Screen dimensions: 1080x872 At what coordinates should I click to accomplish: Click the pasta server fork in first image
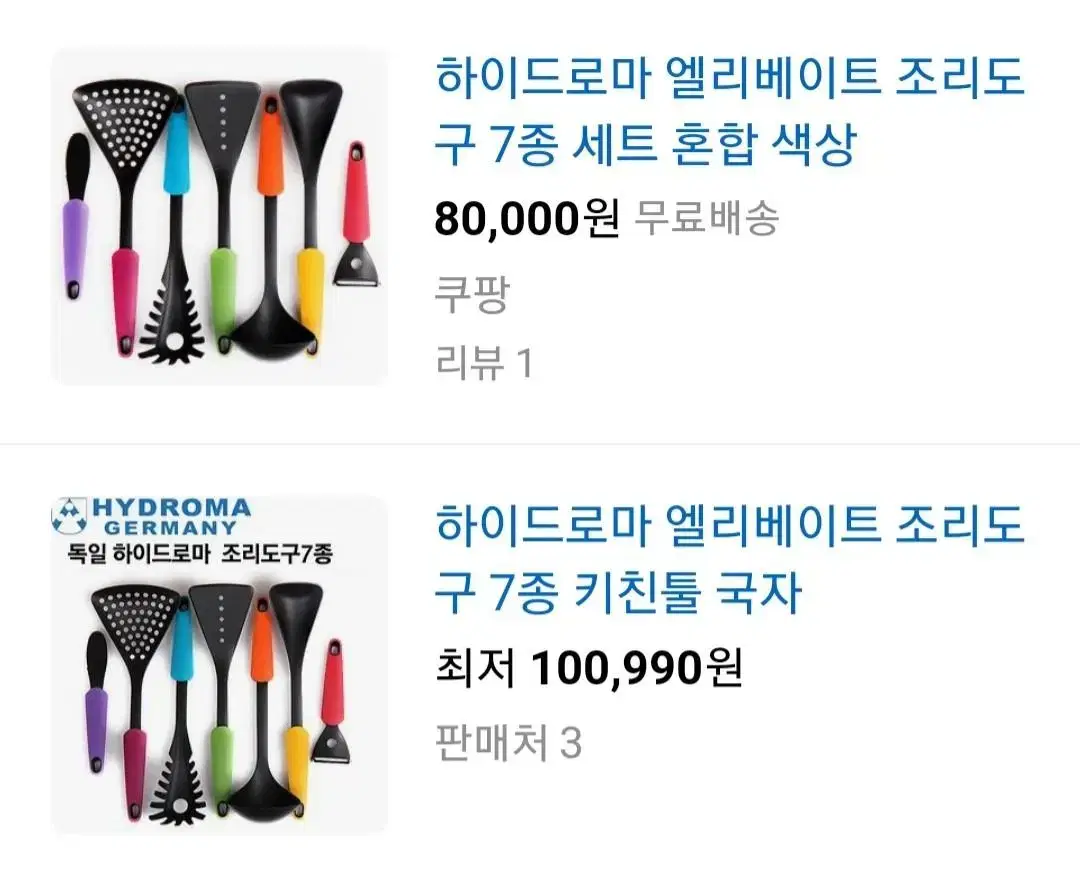172,324
